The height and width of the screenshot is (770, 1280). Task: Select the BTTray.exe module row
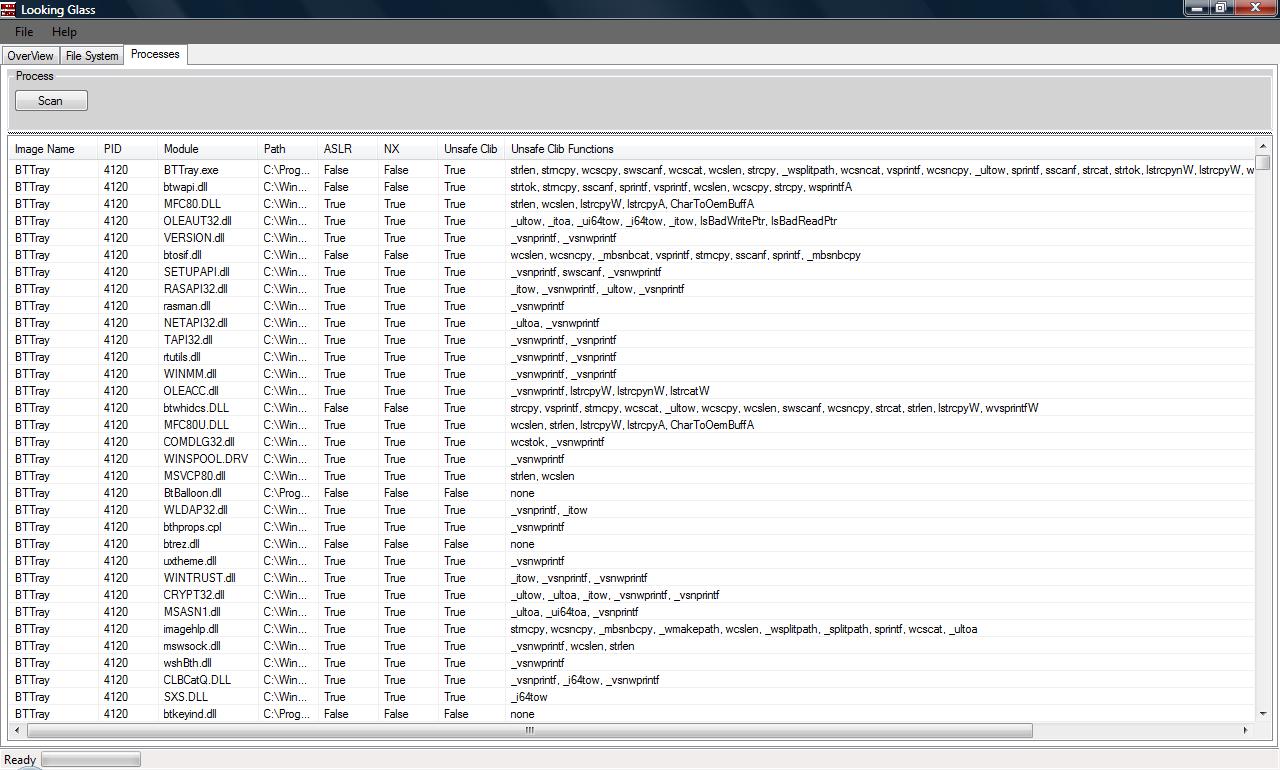[632, 170]
